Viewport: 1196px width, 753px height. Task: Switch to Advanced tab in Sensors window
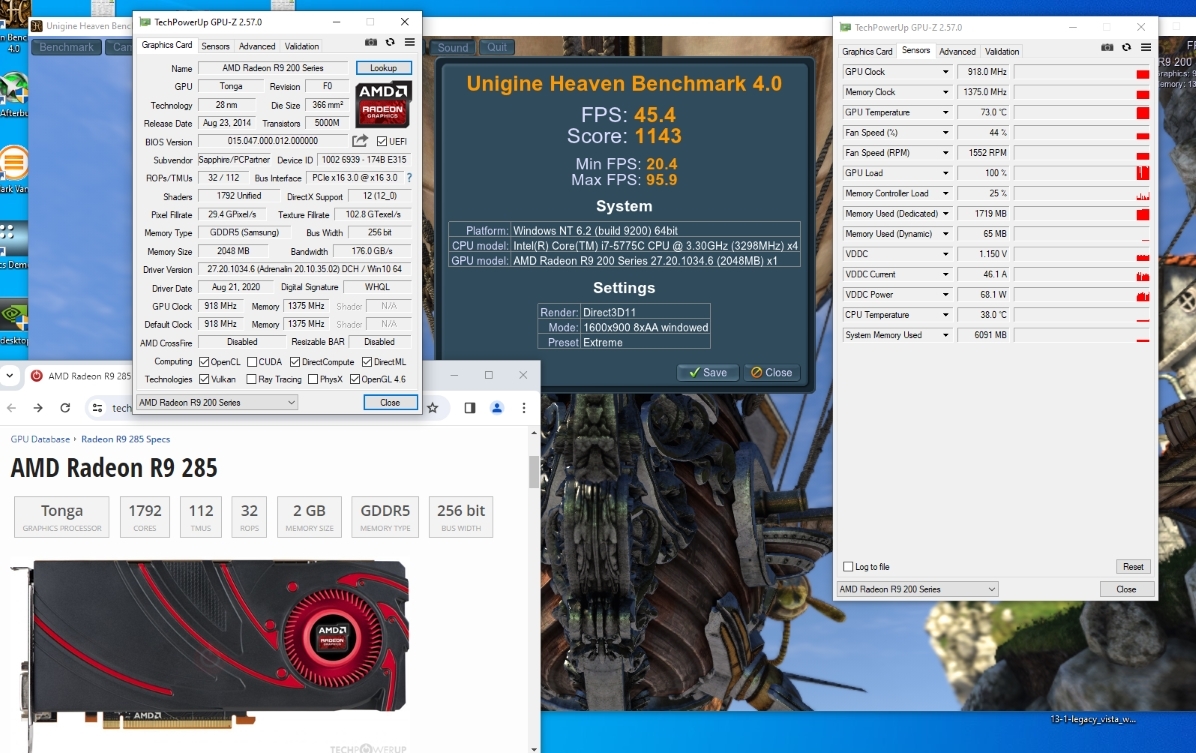[957, 51]
